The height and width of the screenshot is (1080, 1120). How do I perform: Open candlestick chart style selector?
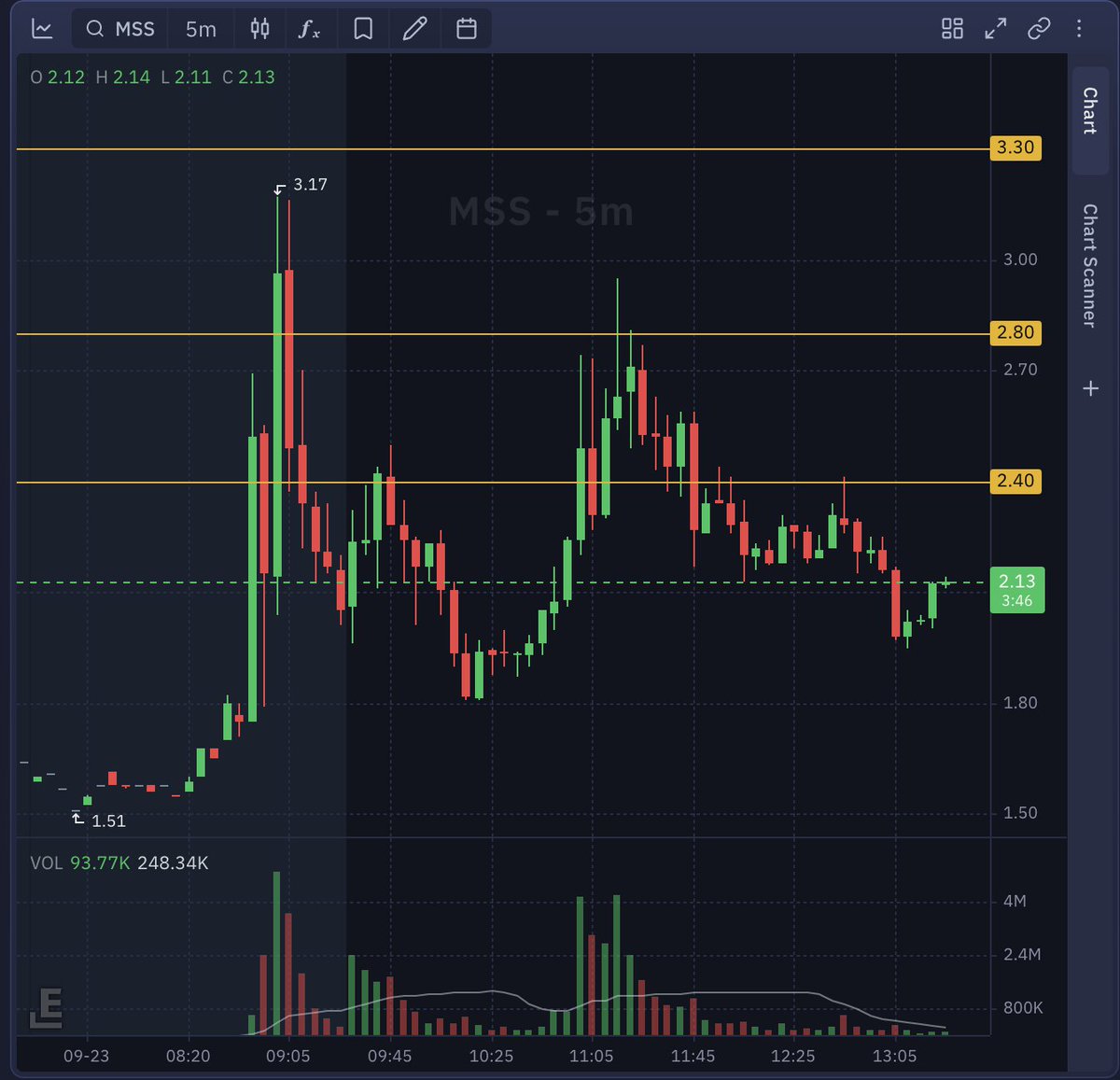click(x=260, y=29)
